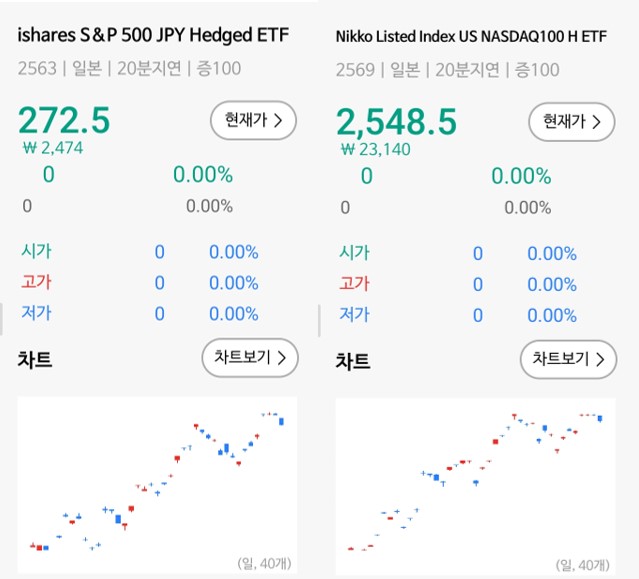Click the green 0.00% change in the Nikko panel

(x=521, y=176)
